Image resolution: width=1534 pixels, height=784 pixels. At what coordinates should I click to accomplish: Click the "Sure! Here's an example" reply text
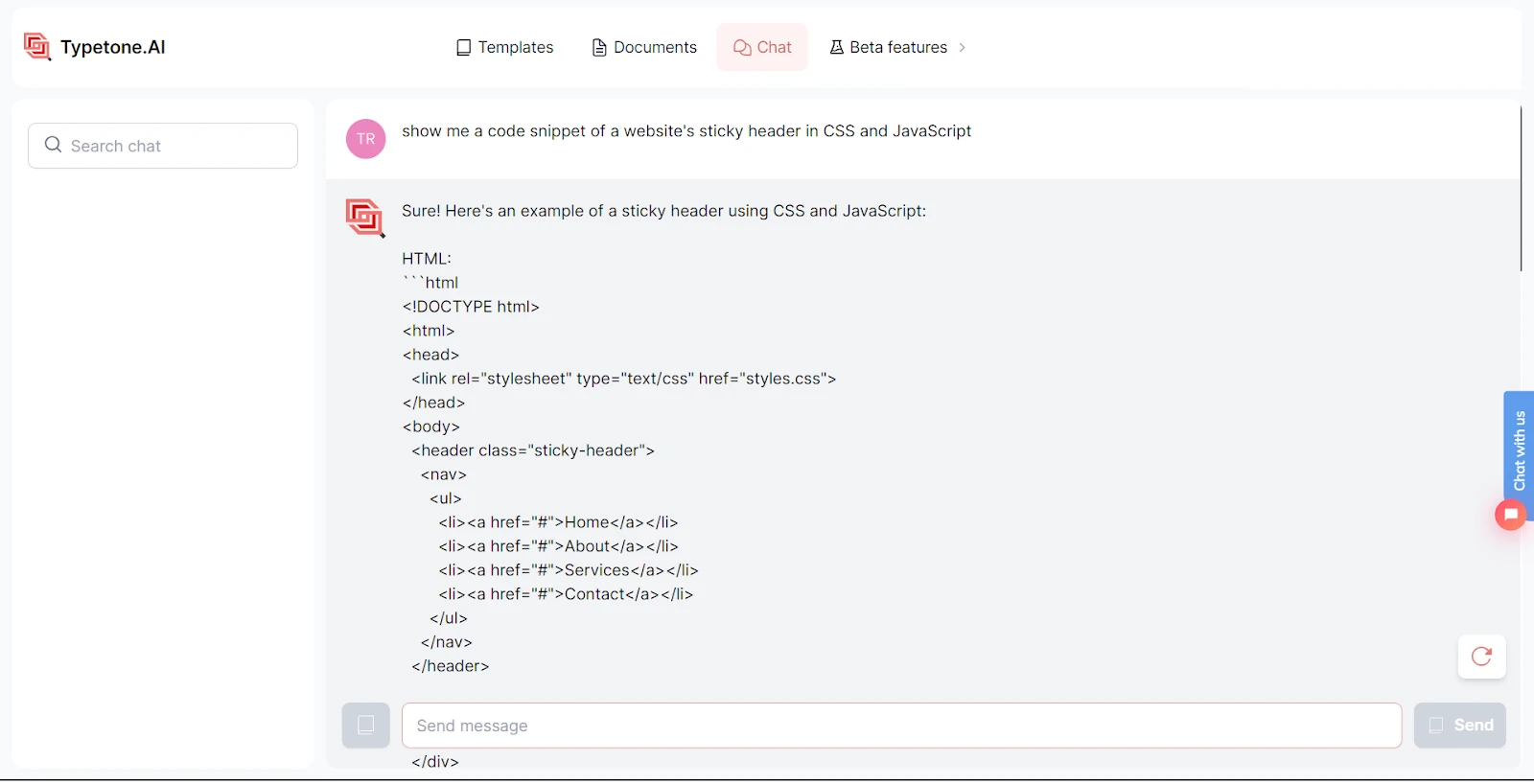664,211
